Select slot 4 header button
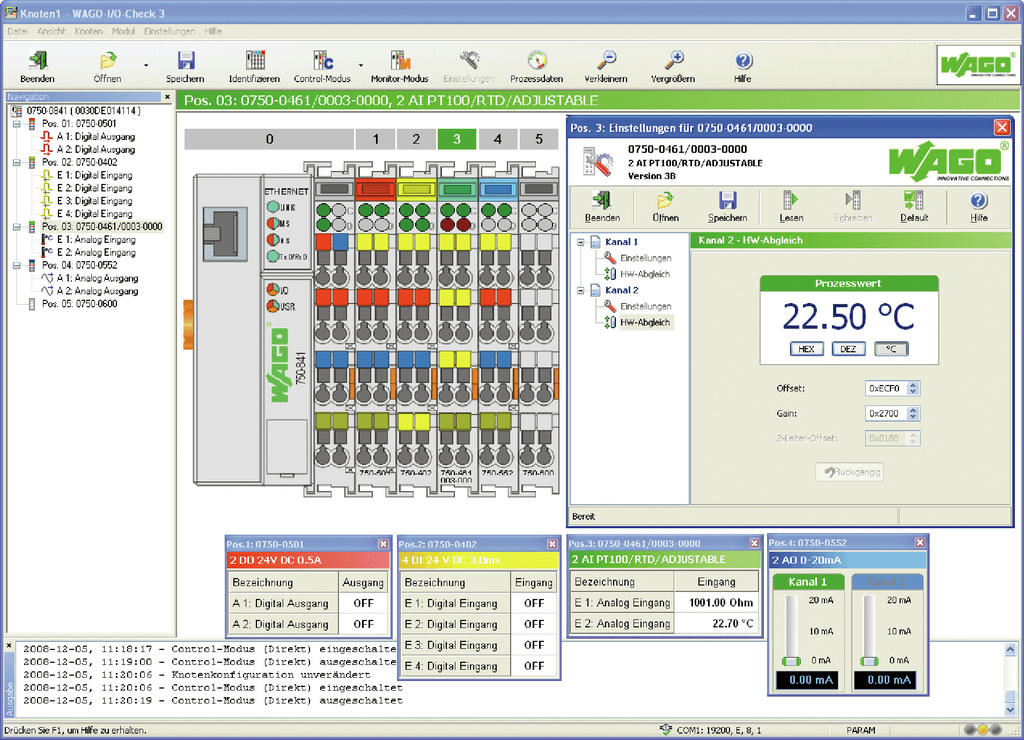Image resolution: width=1024 pixels, height=740 pixels. pos(498,139)
